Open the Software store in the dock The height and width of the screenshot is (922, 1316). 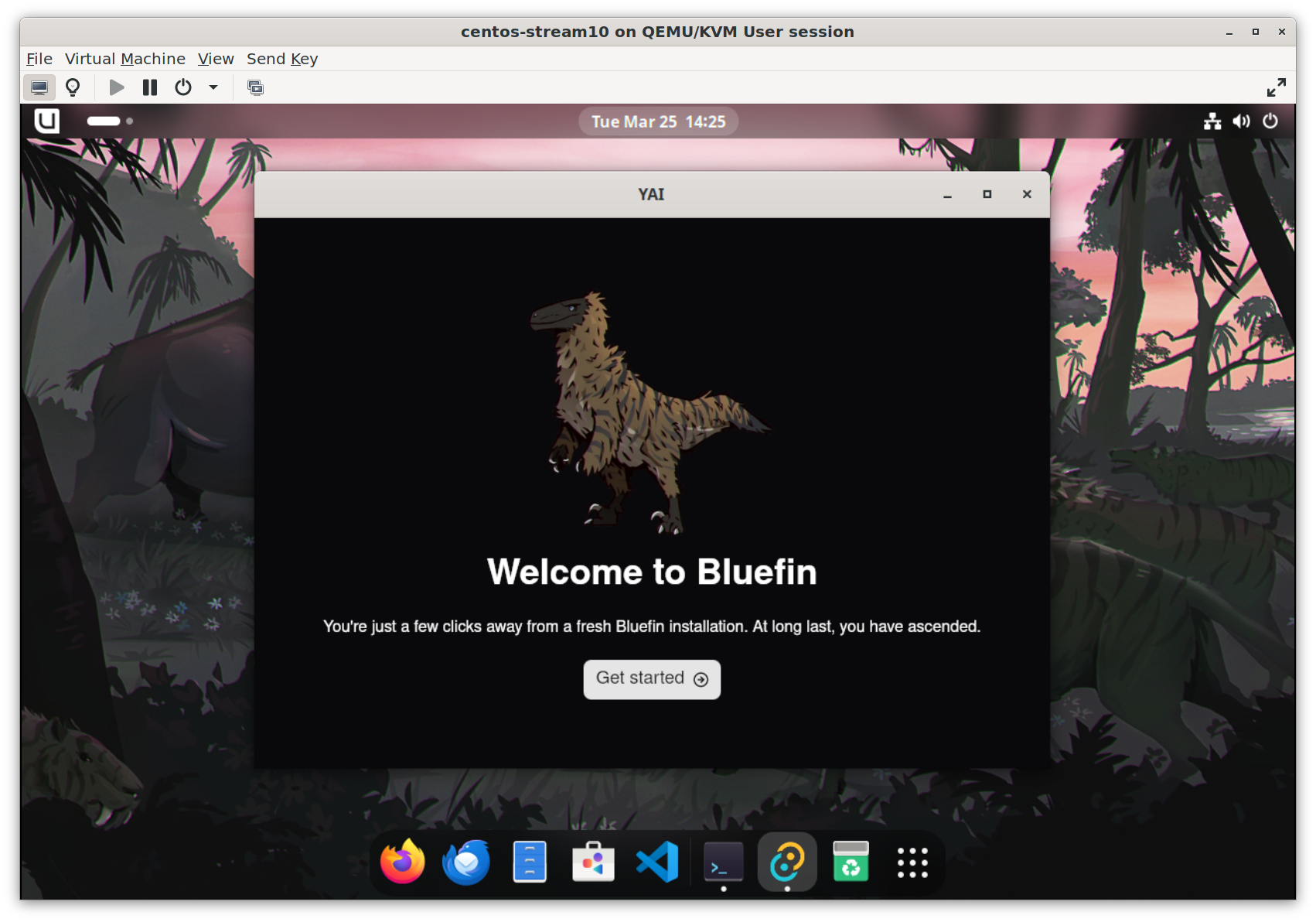pyautogui.click(x=593, y=862)
